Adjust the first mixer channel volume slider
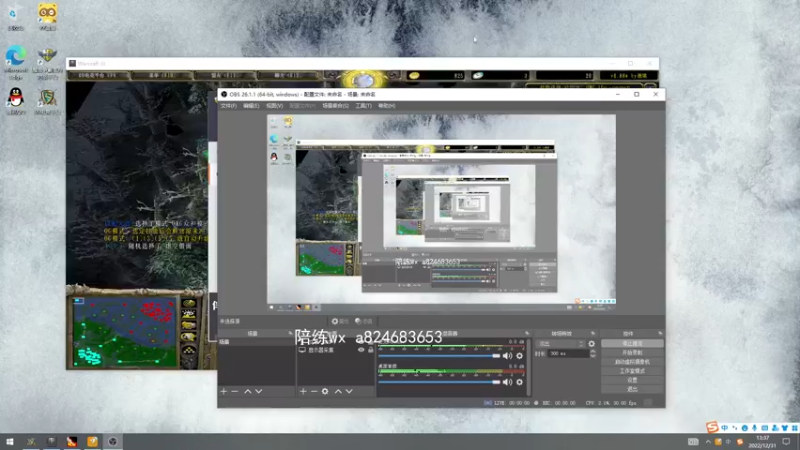Image resolution: width=800 pixels, height=450 pixels. 439,356
